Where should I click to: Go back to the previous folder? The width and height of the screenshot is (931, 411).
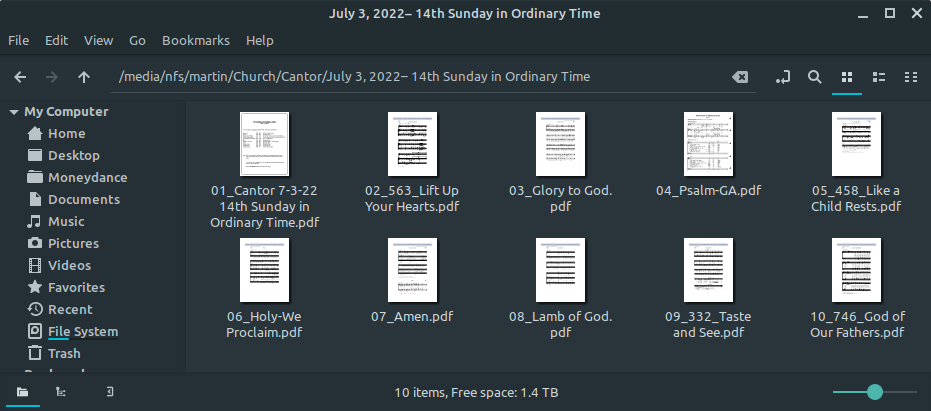click(20, 77)
